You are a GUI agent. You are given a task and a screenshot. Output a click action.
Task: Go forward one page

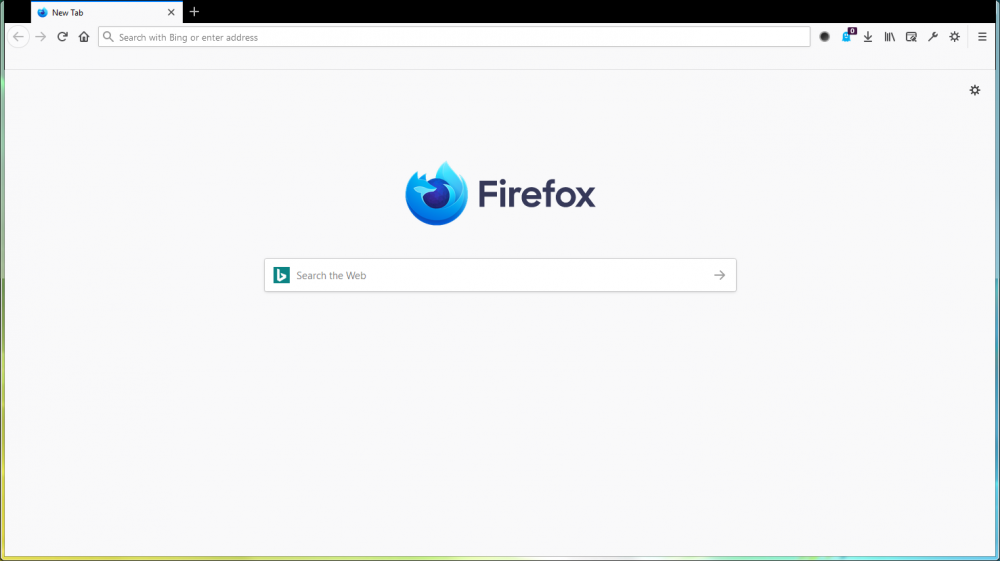[x=41, y=37]
